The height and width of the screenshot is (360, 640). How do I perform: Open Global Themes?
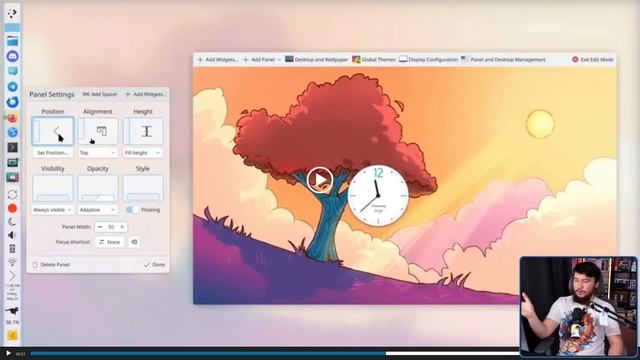pyautogui.click(x=374, y=60)
